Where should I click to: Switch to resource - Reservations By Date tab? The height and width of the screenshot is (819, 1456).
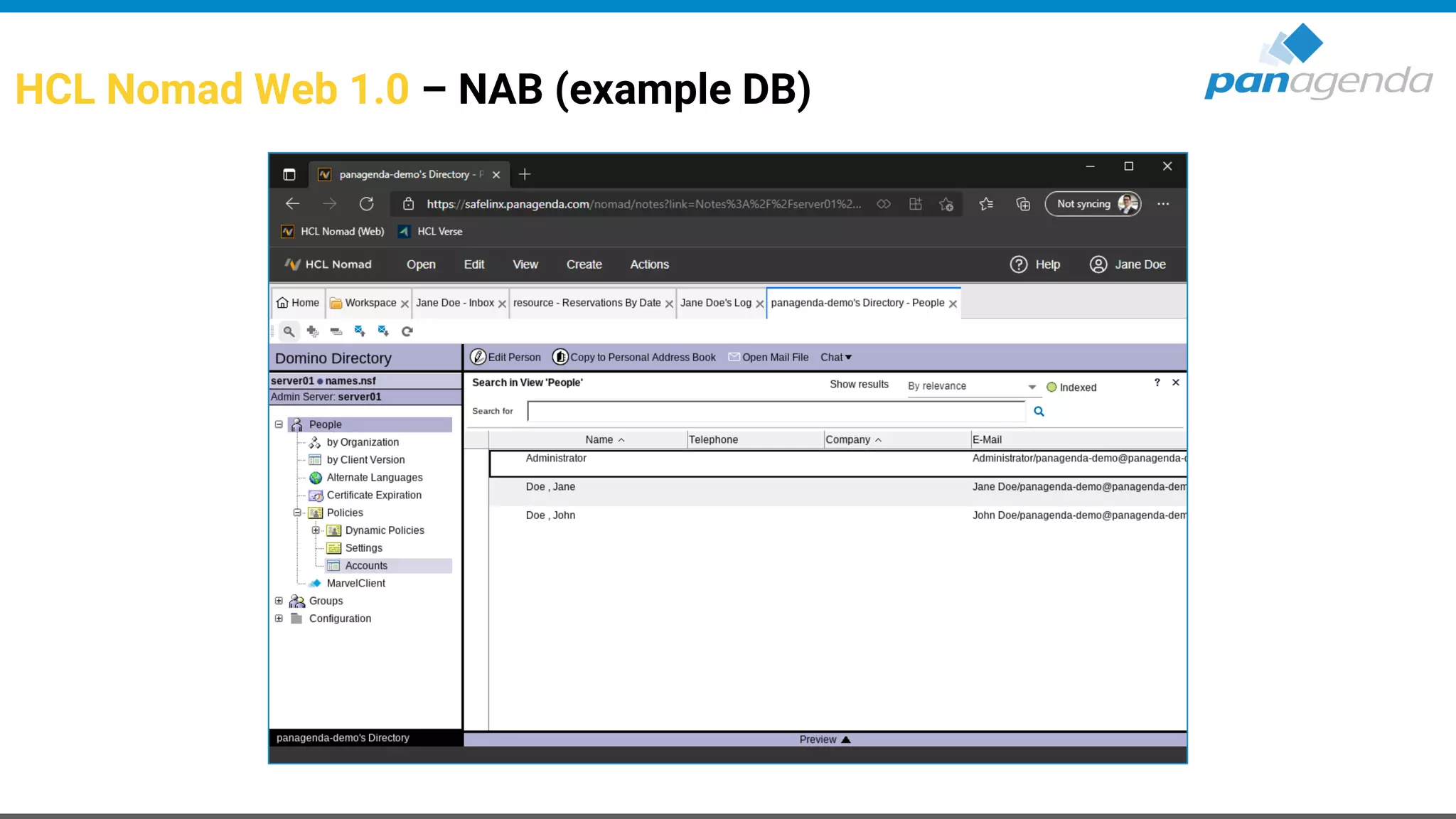(x=587, y=303)
